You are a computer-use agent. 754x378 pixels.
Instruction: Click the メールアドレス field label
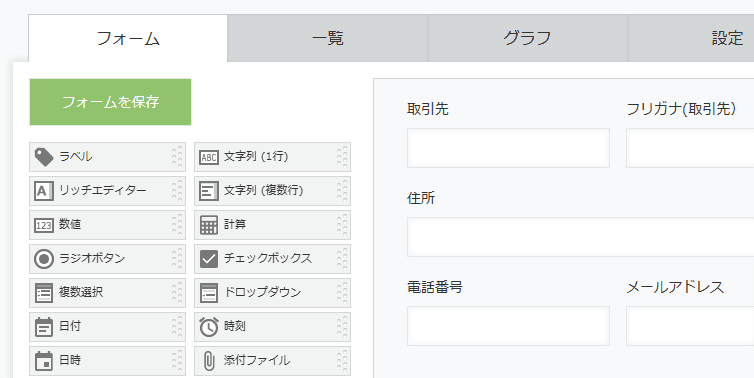click(x=675, y=287)
